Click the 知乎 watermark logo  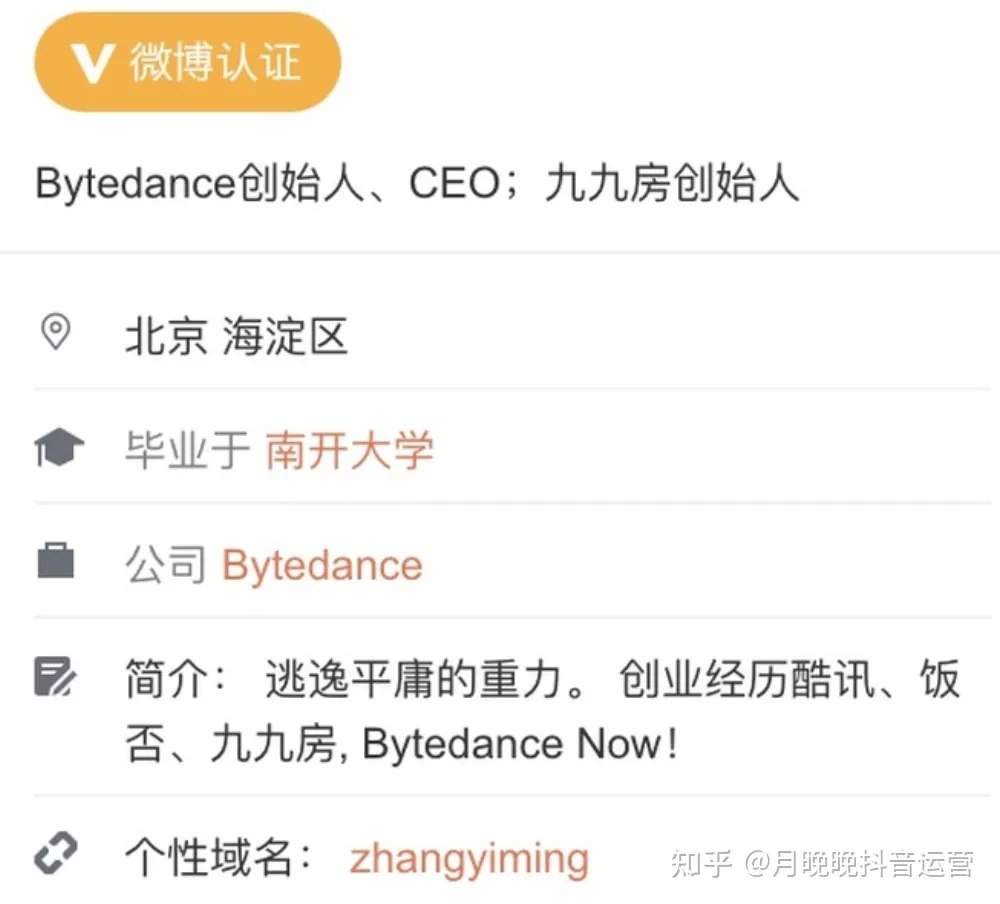pos(702,863)
